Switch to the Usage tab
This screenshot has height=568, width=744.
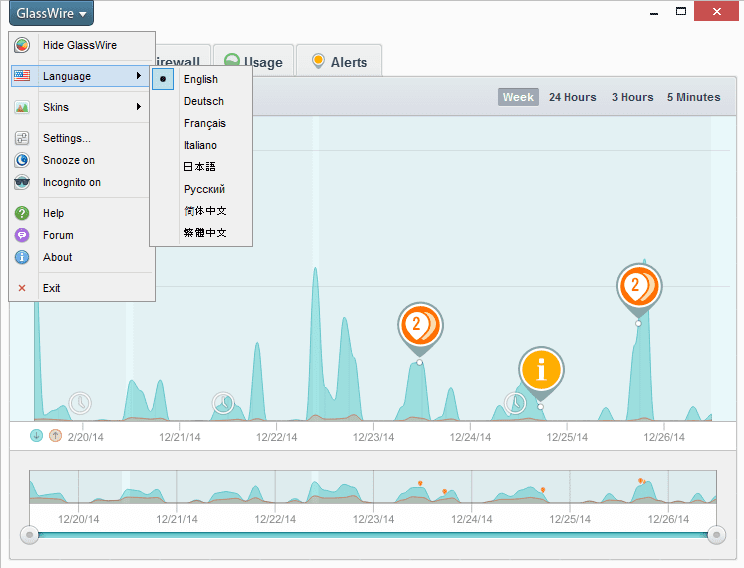(x=254, y=62)
